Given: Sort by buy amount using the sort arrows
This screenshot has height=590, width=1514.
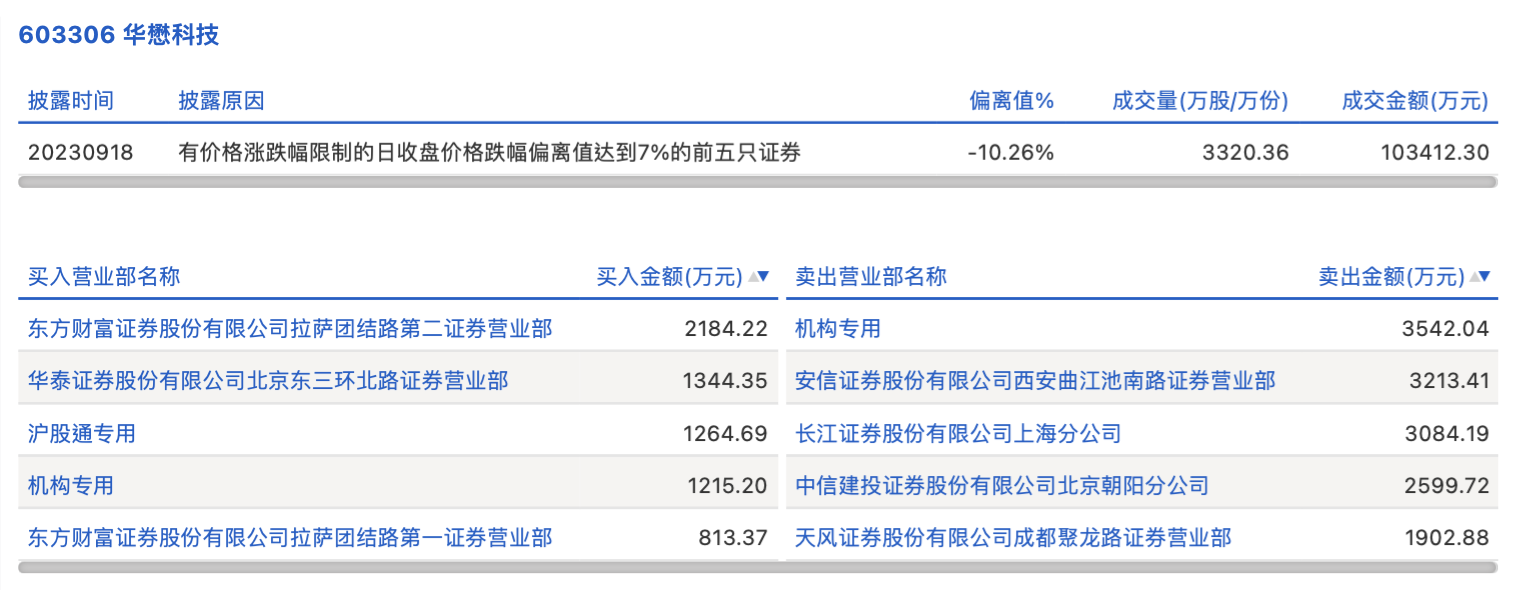Looking at the screenshot, I should click(759, 277).
